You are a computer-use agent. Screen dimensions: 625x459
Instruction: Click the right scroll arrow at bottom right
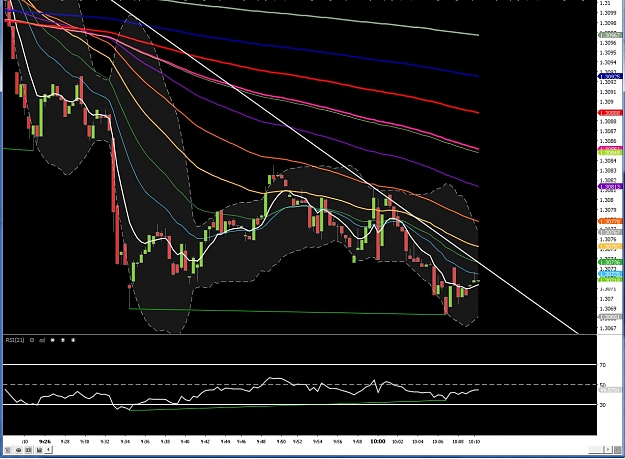[x=608, y=449]
